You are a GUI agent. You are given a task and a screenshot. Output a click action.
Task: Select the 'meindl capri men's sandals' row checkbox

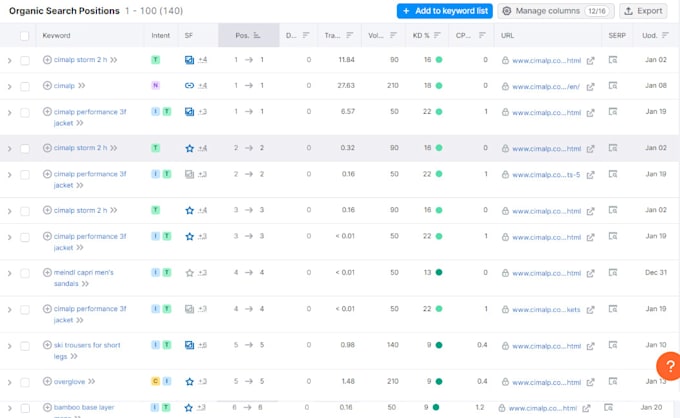(x=25, y=273)
